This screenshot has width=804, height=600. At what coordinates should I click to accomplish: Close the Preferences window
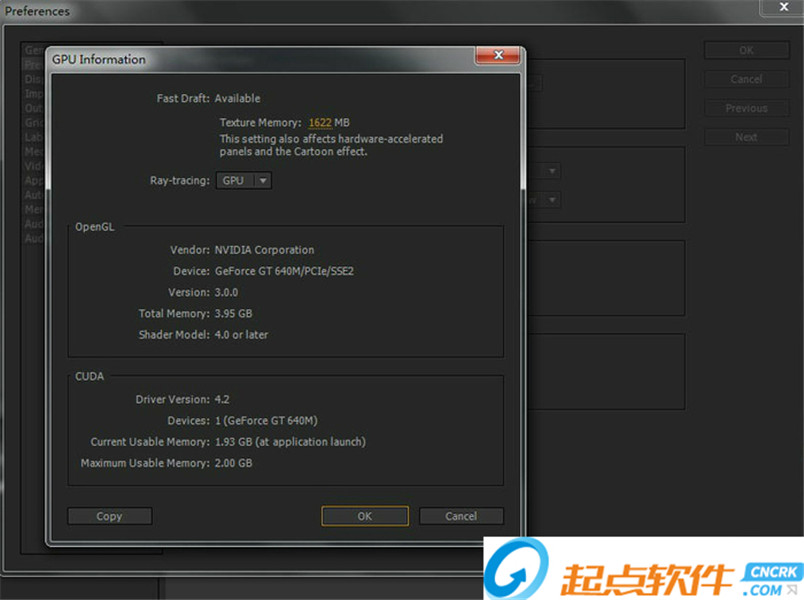click(783, 7)
